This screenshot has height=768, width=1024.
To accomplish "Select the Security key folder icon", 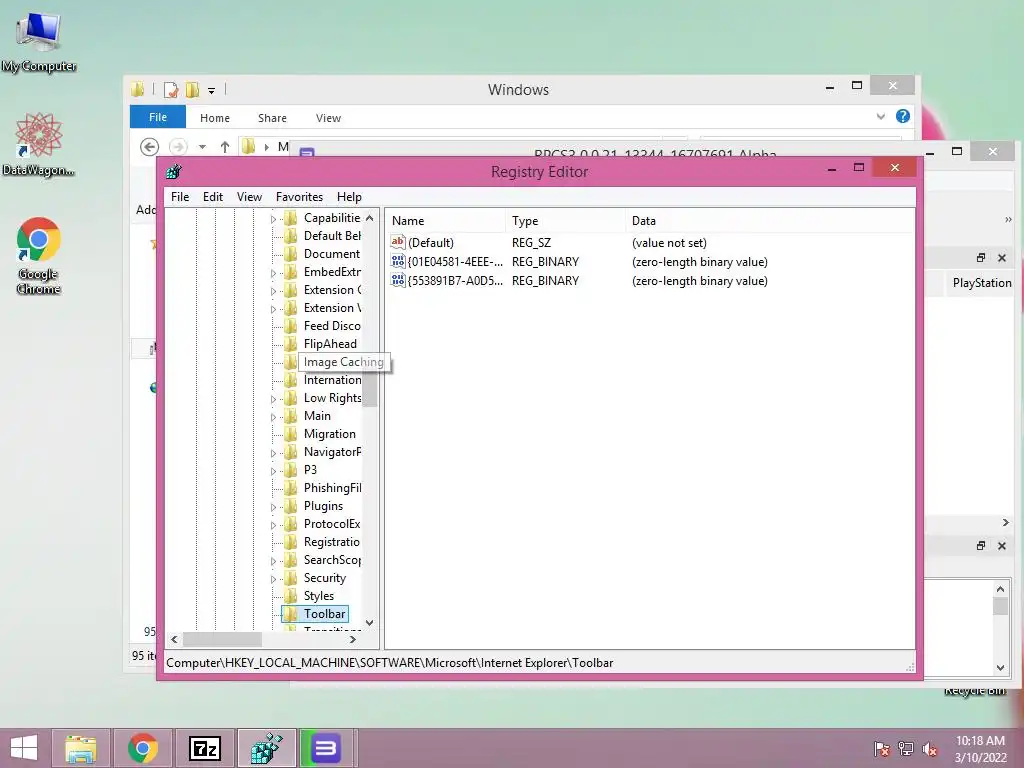I will point(291,578).
